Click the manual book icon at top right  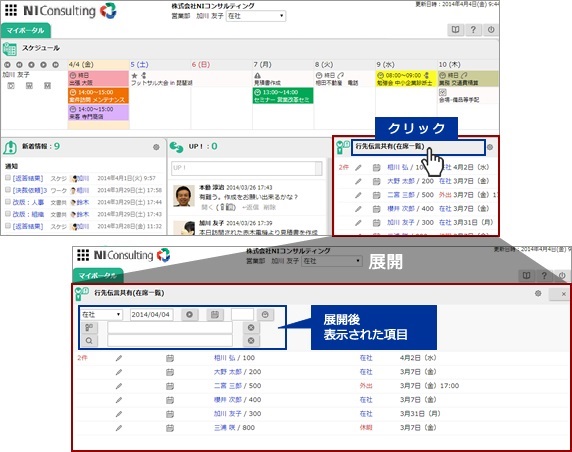point(455,30)
